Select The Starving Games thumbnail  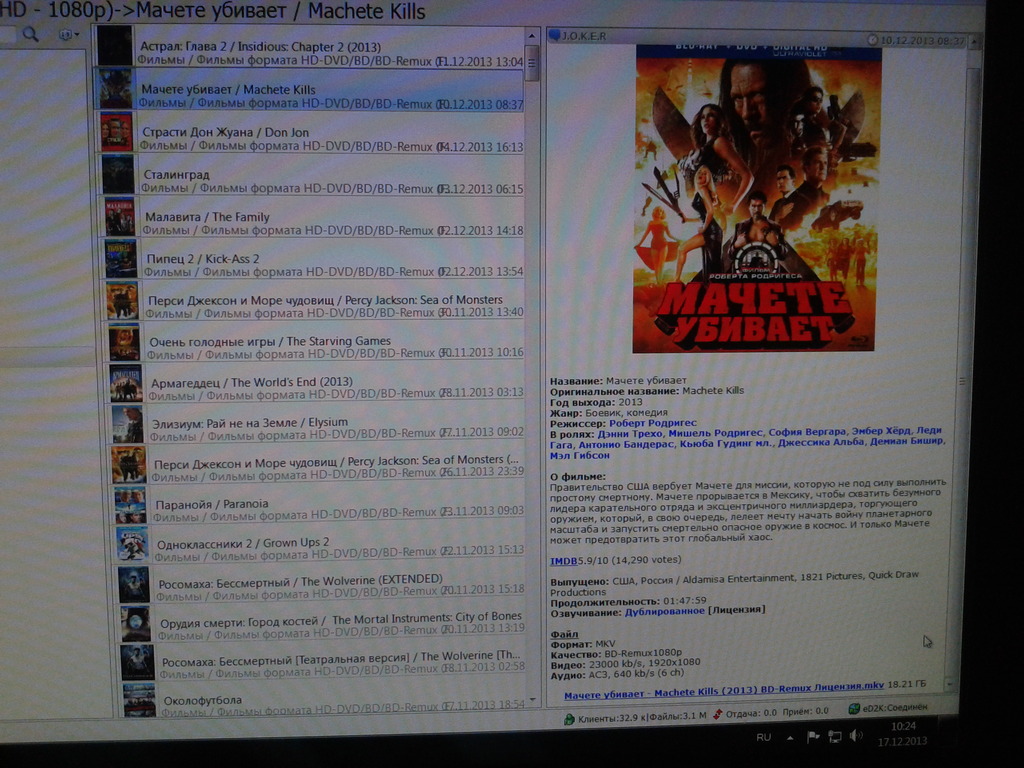coord(124,342)
